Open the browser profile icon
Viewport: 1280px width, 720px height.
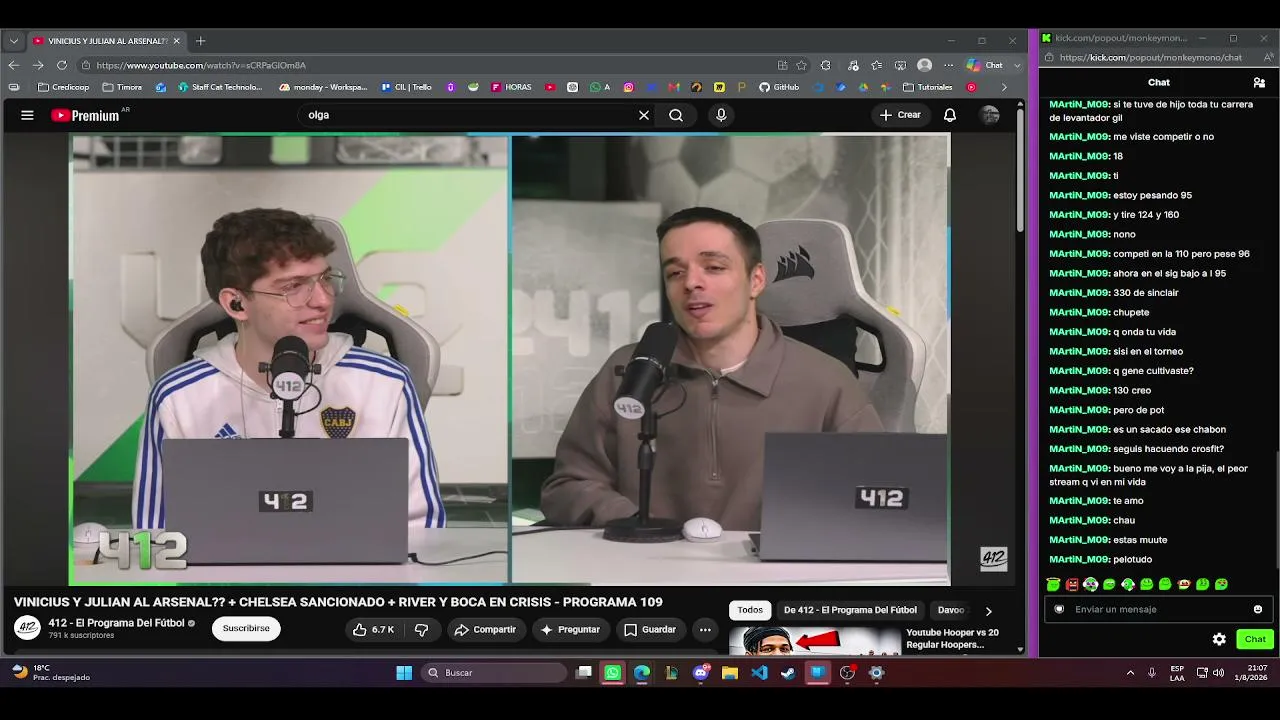924,65
